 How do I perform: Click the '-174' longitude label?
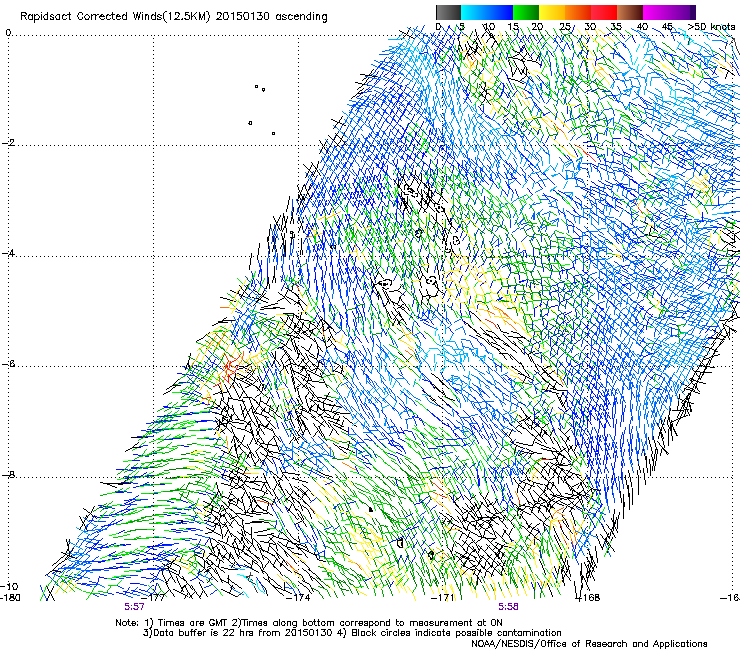(299, 598)
